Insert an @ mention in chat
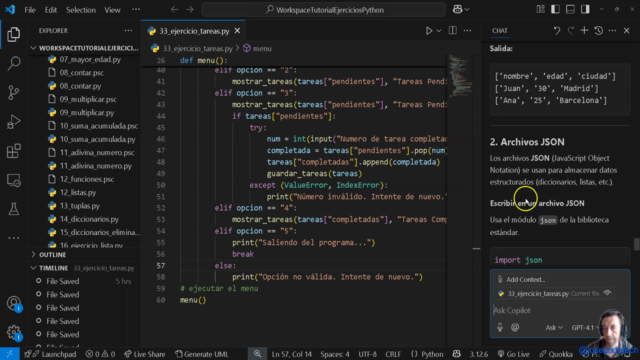Image resolution: width=640 pixels, height=360 pixels. pyautogui.click(x=515, y=327)
